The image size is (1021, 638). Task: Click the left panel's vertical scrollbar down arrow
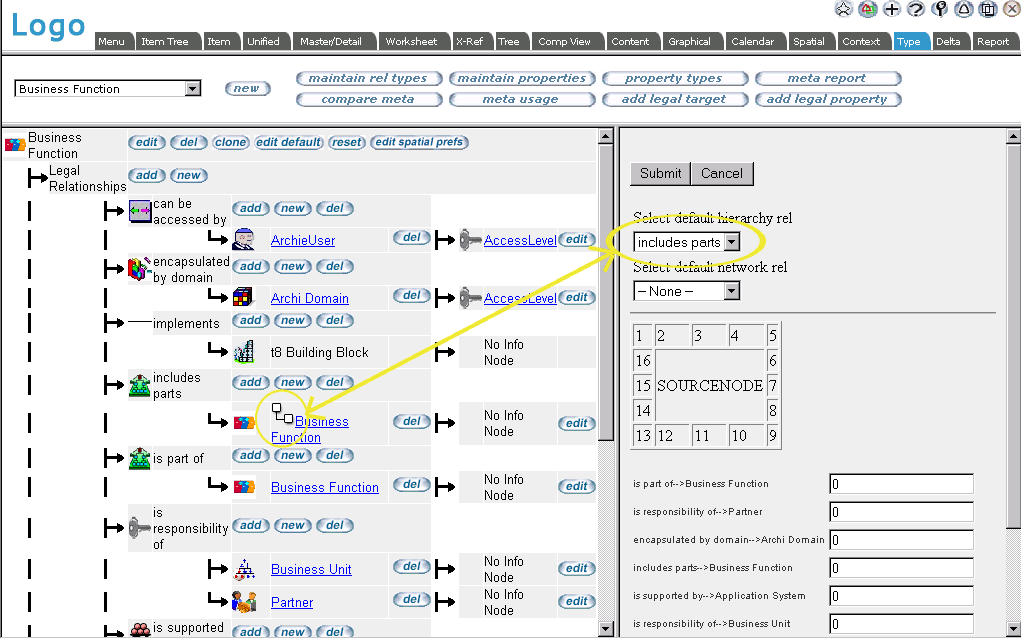pyautogui.click(x=605, y=629)
